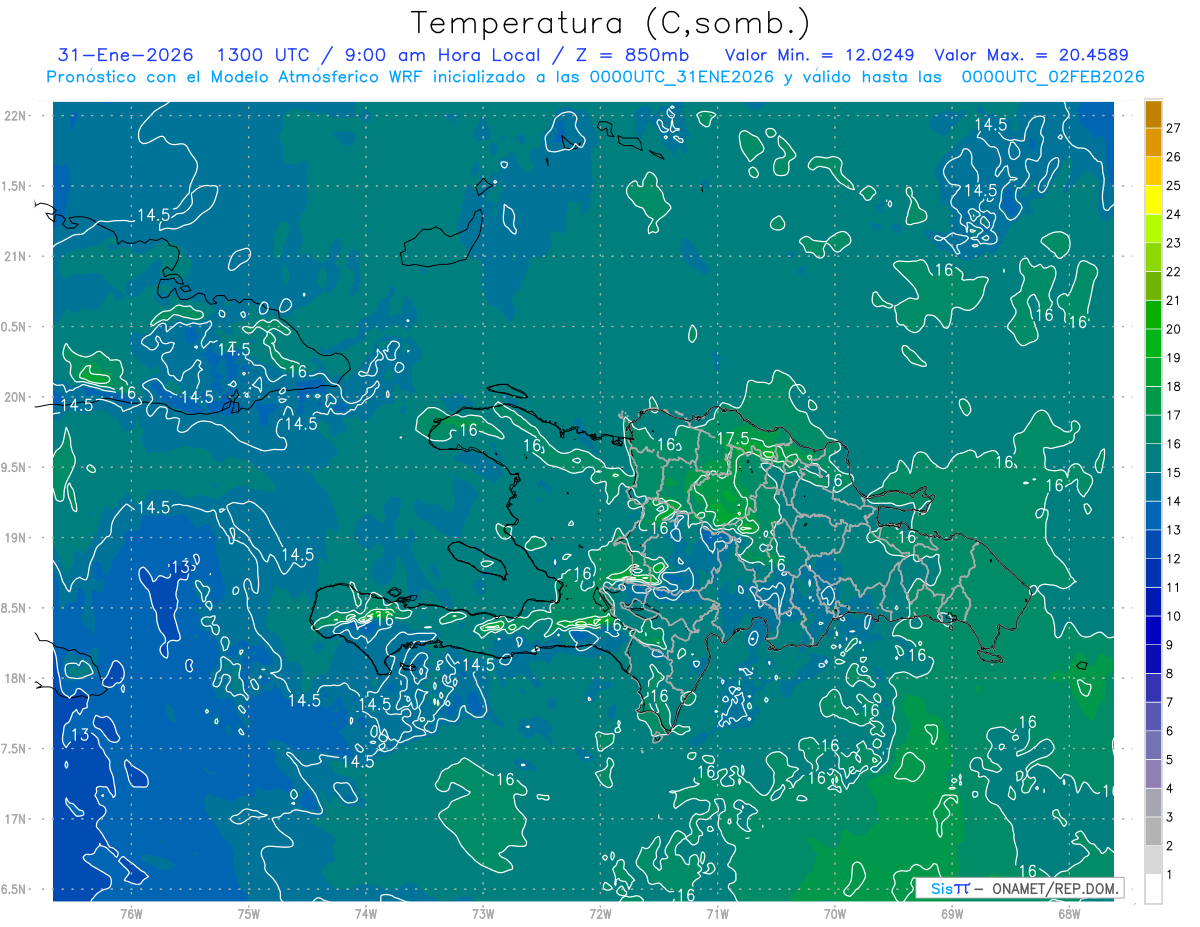Click the "17.5" contour label on the map
Viewport: 1200px width, 927px height.
(734, 439)
